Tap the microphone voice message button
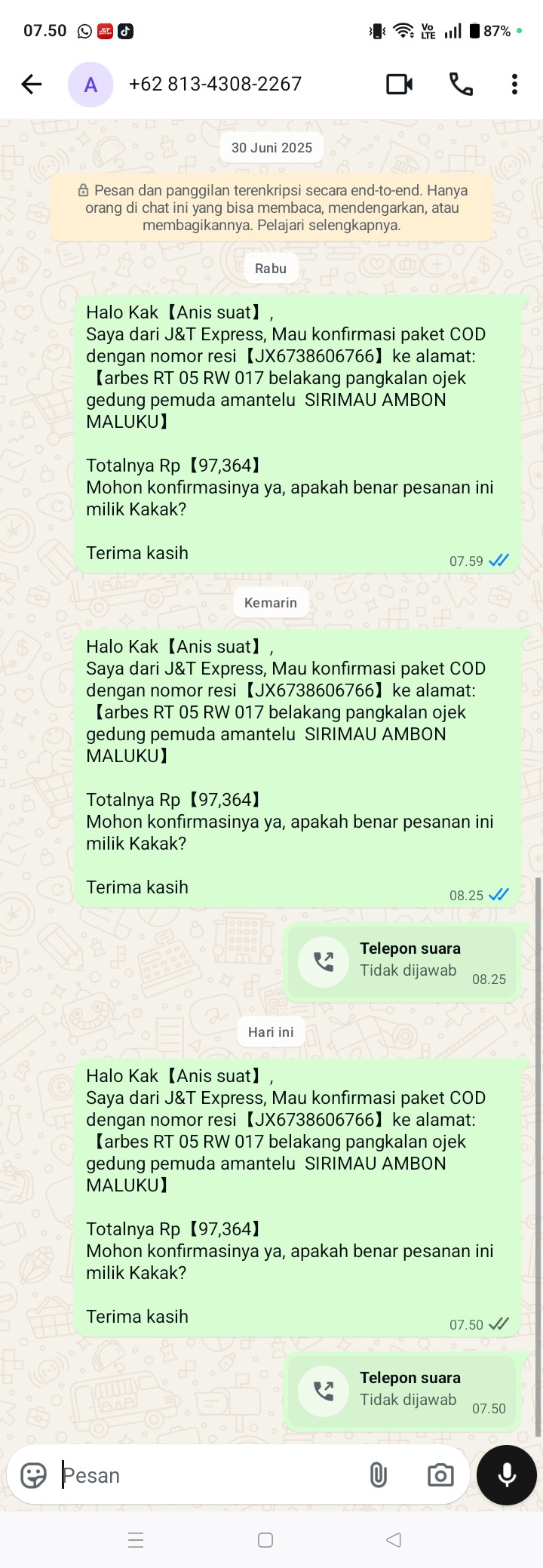 click(507, 1475)
